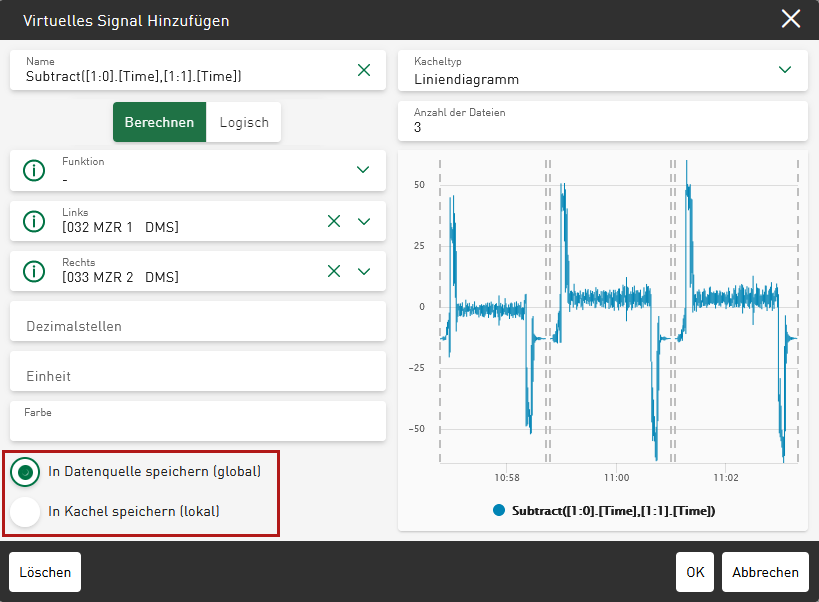Switch to the Berechnen tab
Viewport: 819px width, 602px height.
point(159,122)
